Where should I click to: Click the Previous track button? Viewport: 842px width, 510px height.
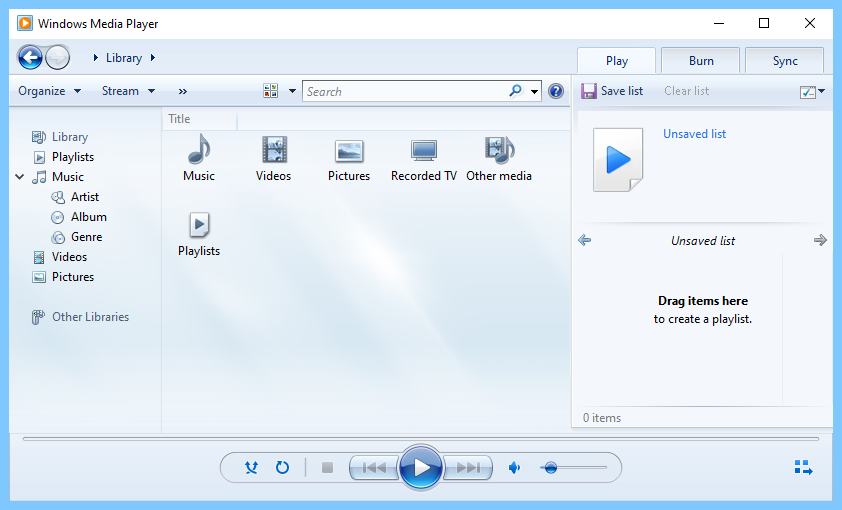click(373, 468)
